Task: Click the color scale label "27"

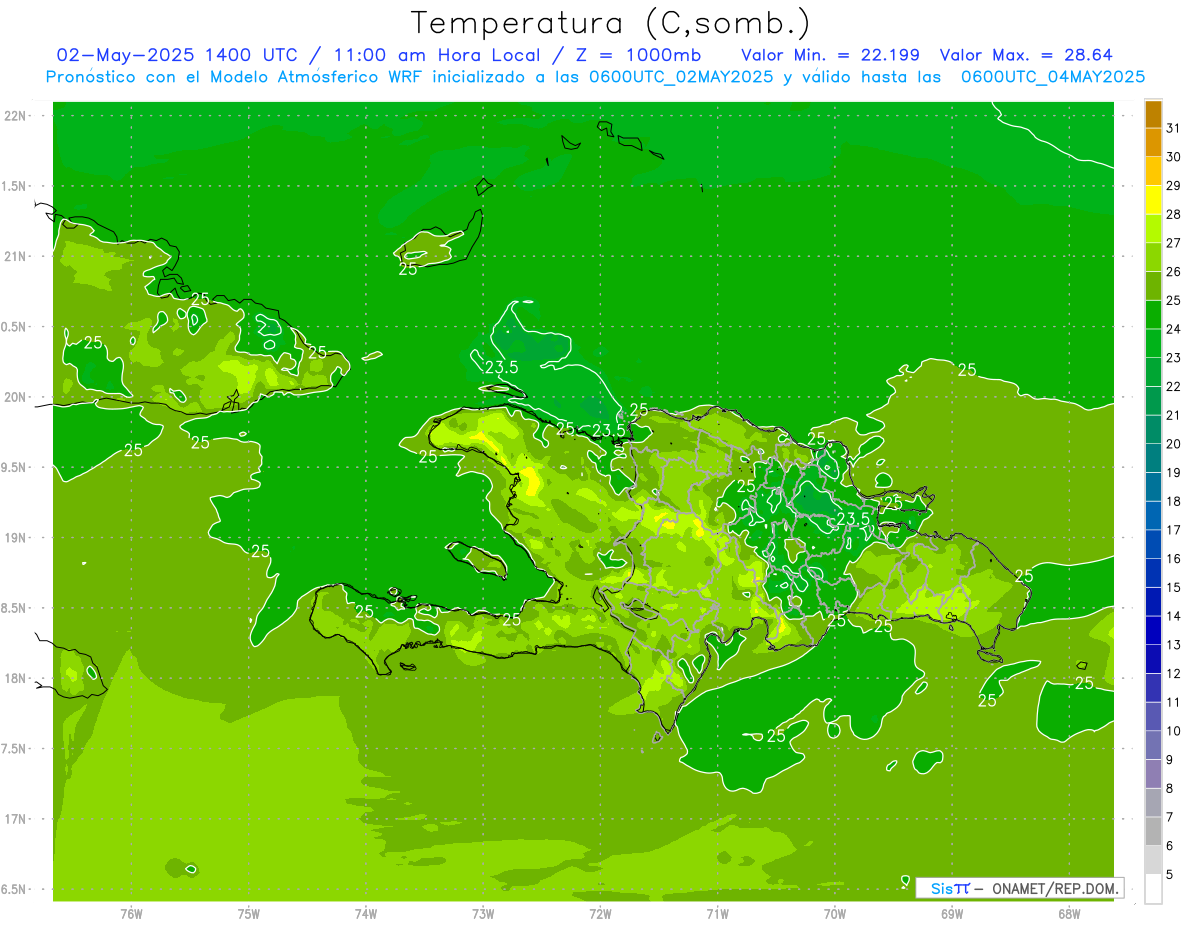Action: pos(1174,243)
